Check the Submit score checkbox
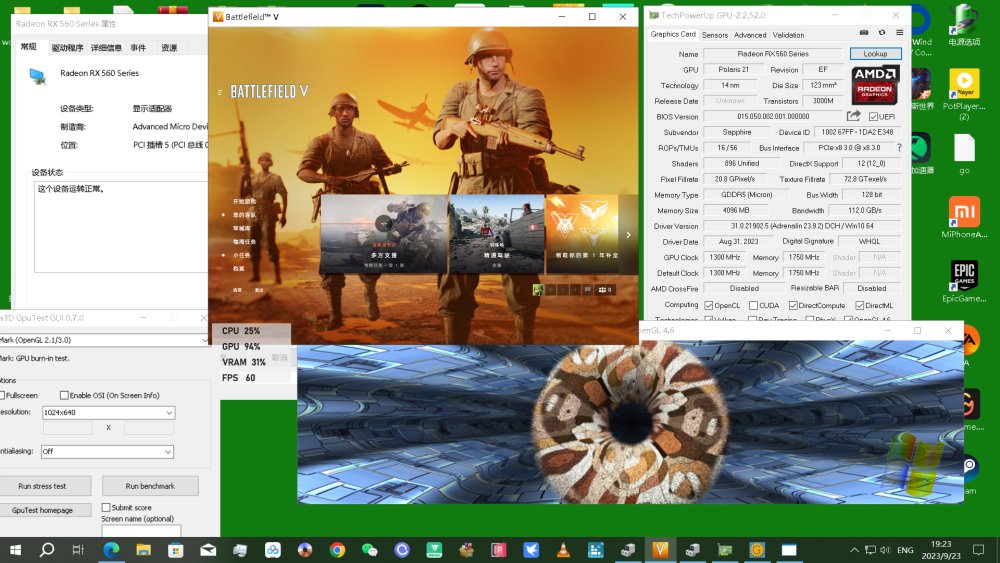The width and height of the screenshot is (1000, 563). pyautogui.click(x=106, y=508)
